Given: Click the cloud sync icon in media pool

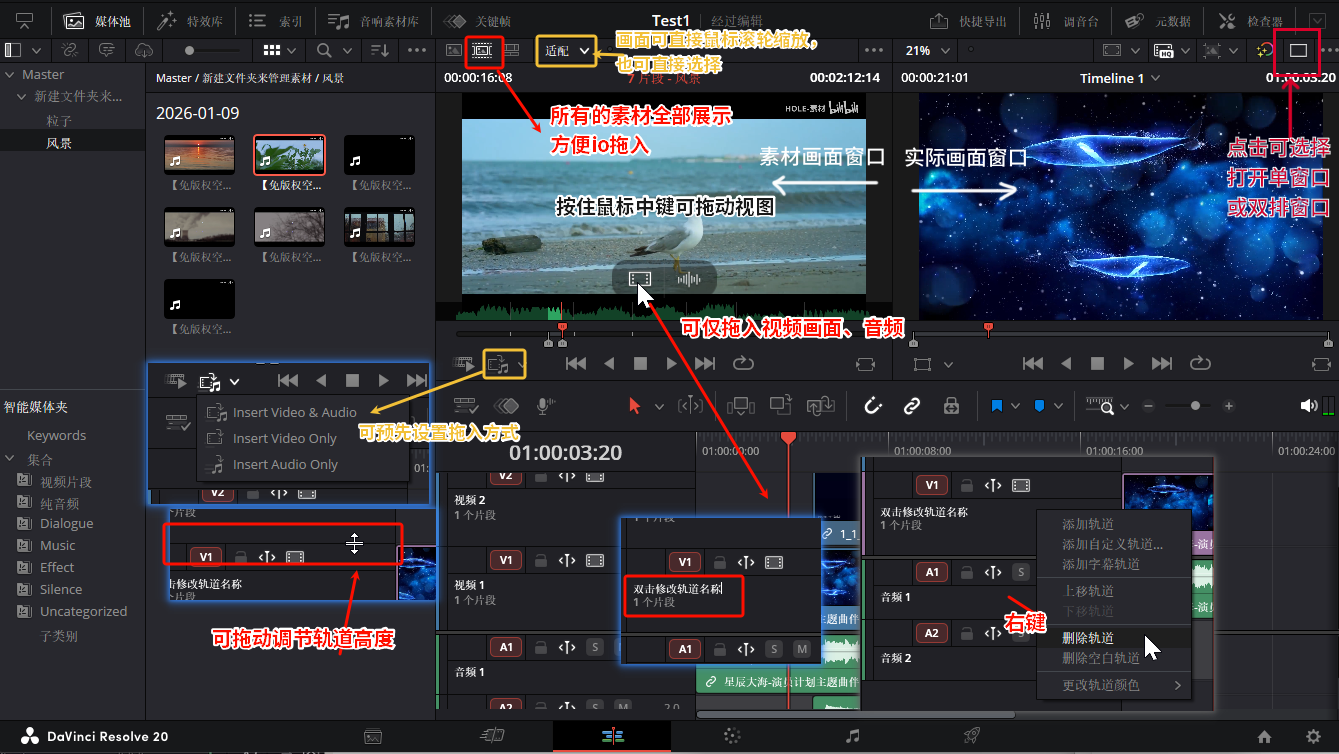Looking at the screenshot, I should tap(145, 50).
